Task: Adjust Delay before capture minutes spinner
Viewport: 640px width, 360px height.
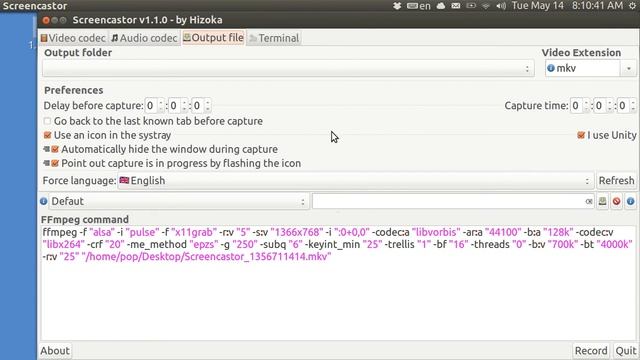Action: (x=178, y=106)
